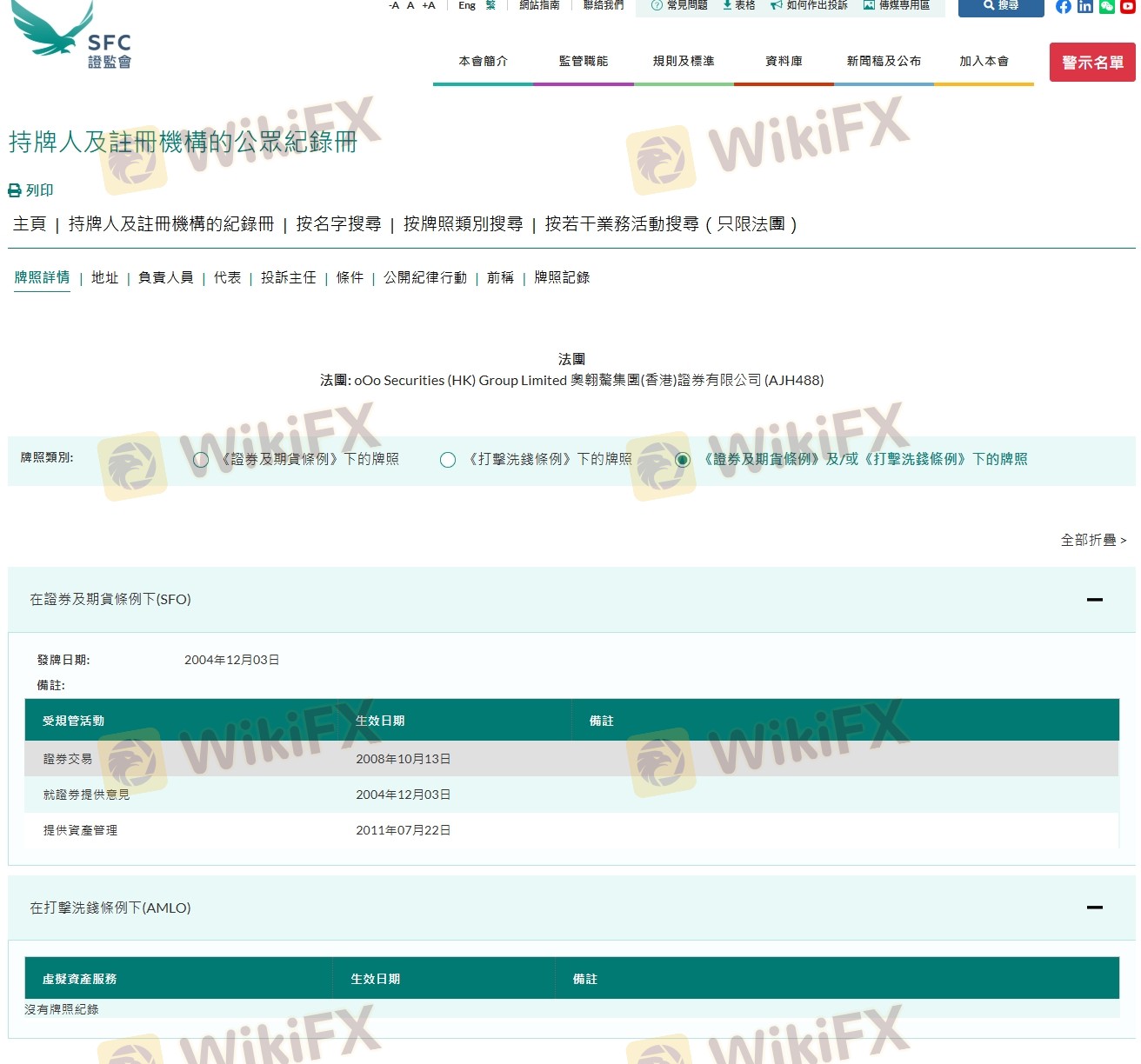Collapse the 在證券及期貨條例下(SFO) section
The width and height of the screenshot is (1141, 1064).
(1094, 600)
